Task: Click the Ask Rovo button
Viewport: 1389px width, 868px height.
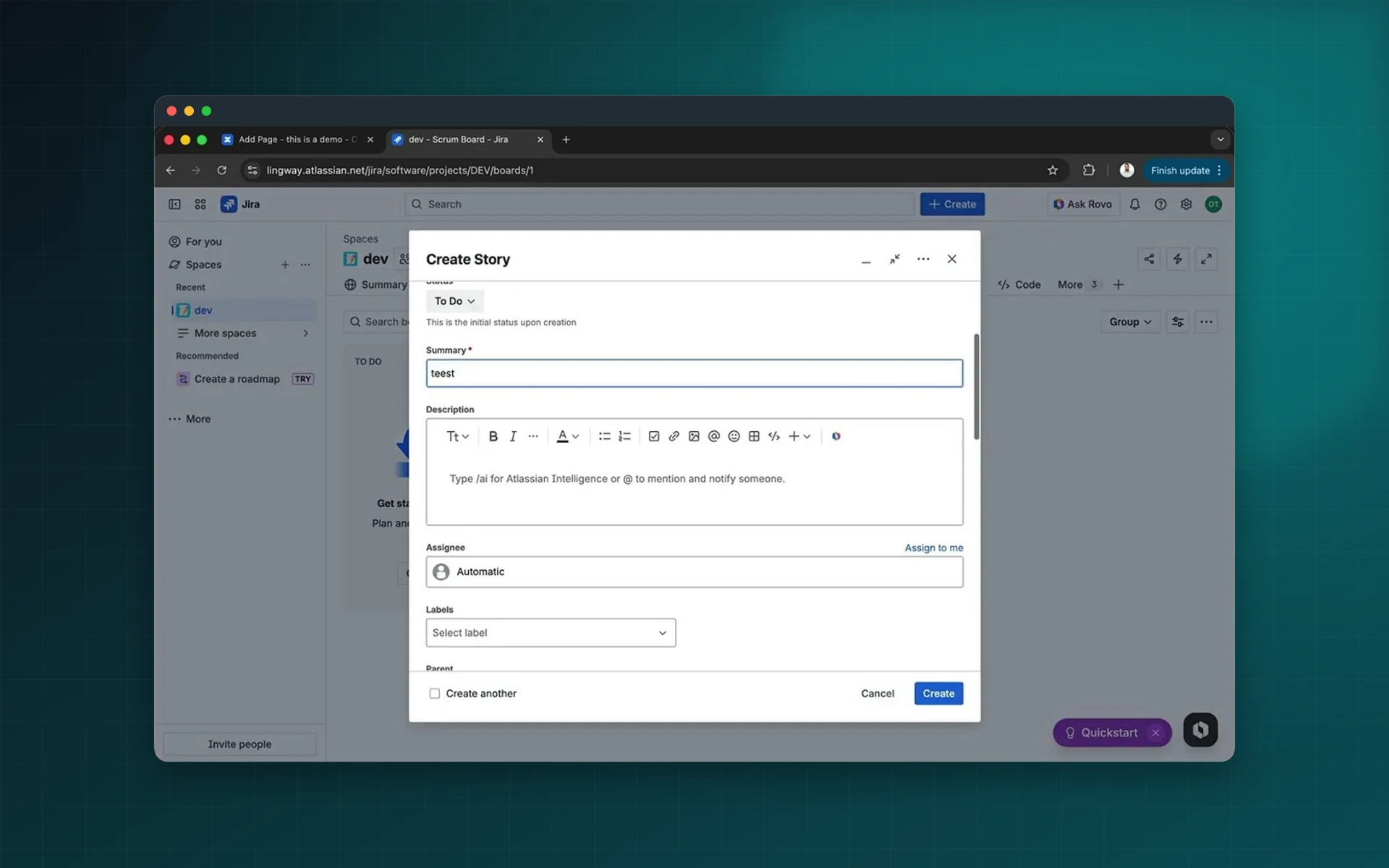Action: pos(1082,204)
